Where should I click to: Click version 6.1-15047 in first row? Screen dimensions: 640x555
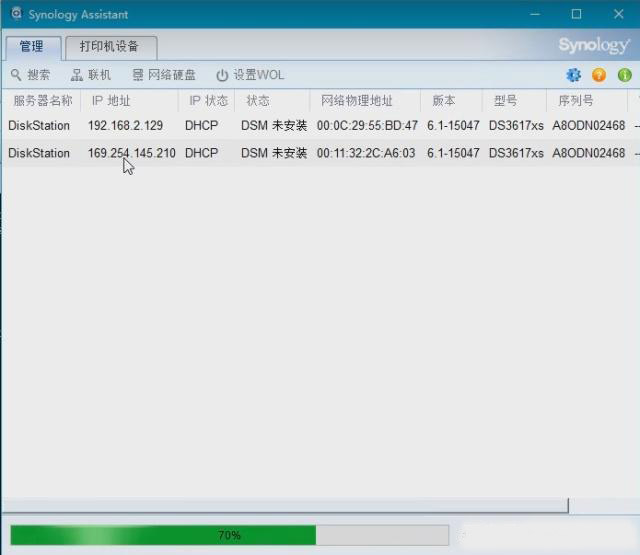click(x=453, y=125)
